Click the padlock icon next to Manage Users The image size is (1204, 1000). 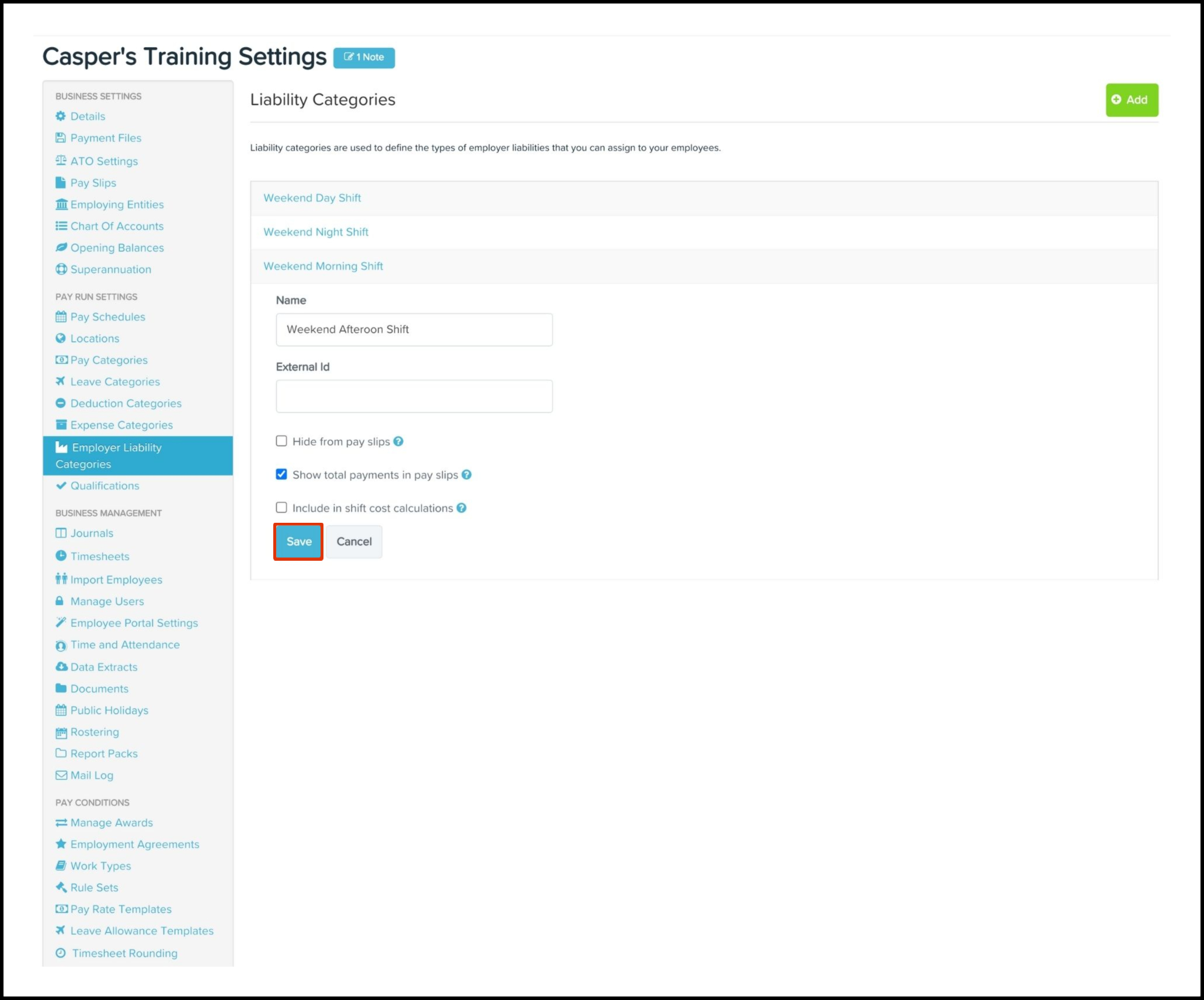click(x=60, y=601)
